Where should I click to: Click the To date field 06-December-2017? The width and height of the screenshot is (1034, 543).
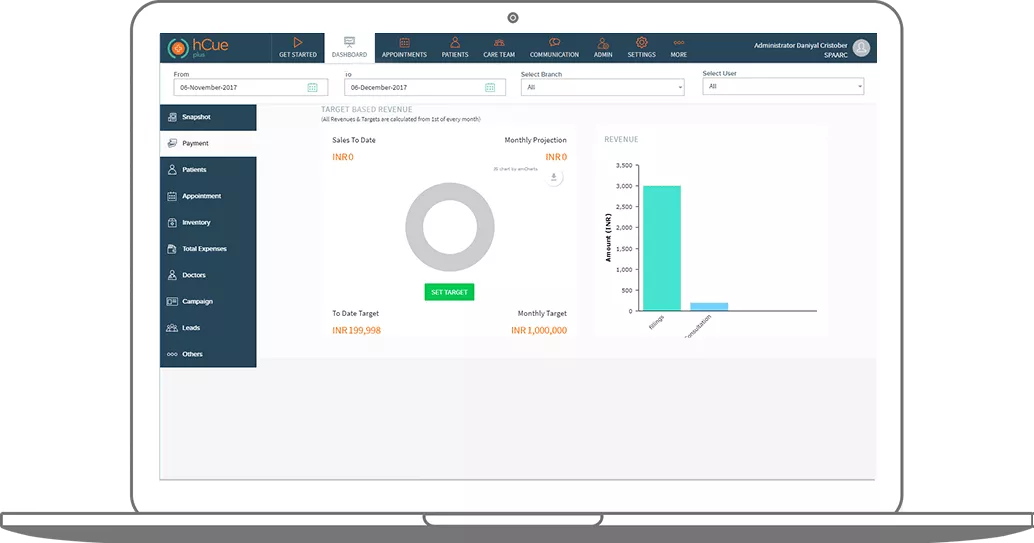[x=425, y=87]
